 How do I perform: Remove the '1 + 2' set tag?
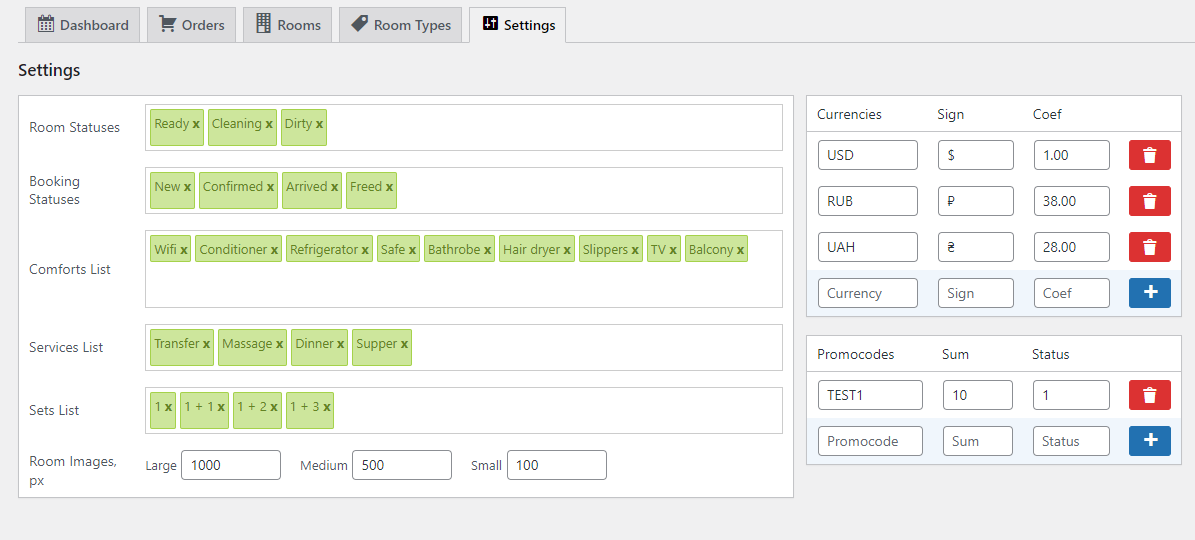pyautogui.click(x=274, y=407)
